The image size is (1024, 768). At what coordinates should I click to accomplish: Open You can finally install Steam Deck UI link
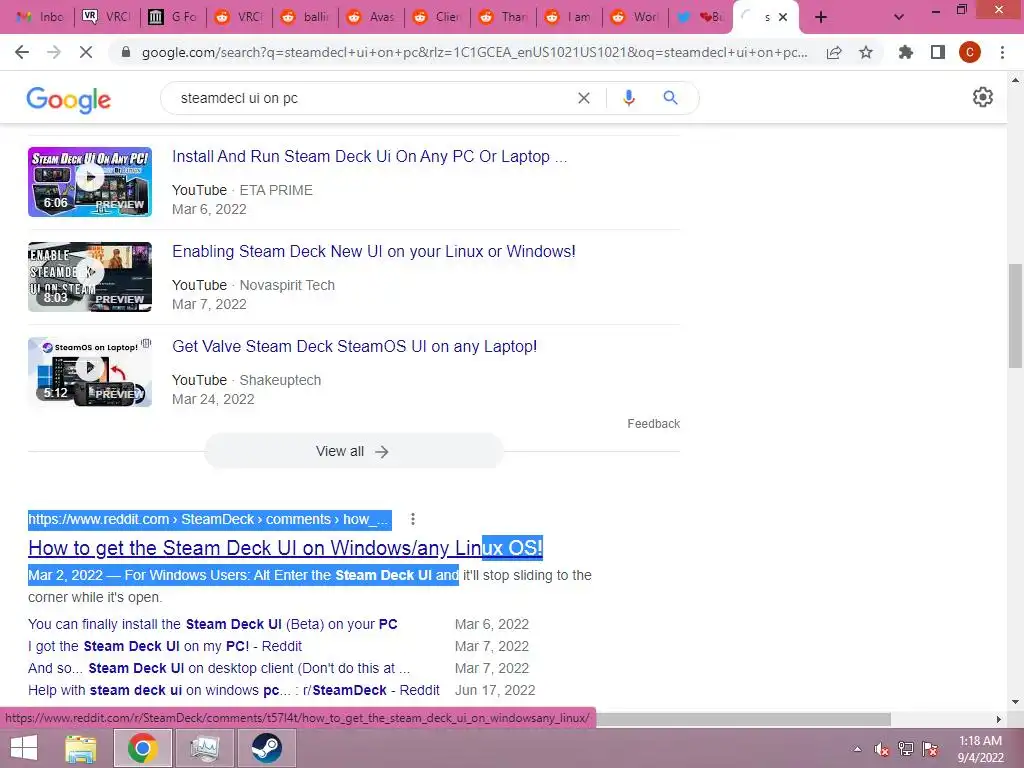[213, 624]
